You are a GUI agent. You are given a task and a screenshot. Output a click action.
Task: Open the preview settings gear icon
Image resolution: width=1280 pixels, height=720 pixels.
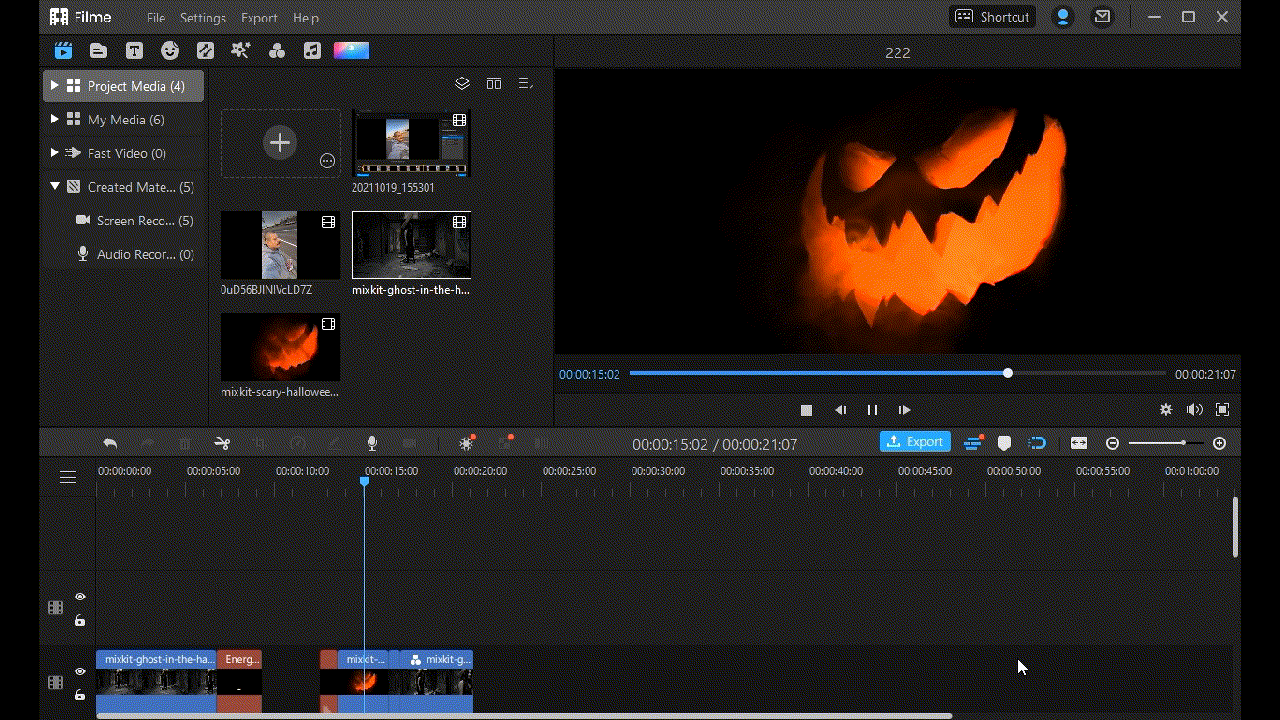1166,409
